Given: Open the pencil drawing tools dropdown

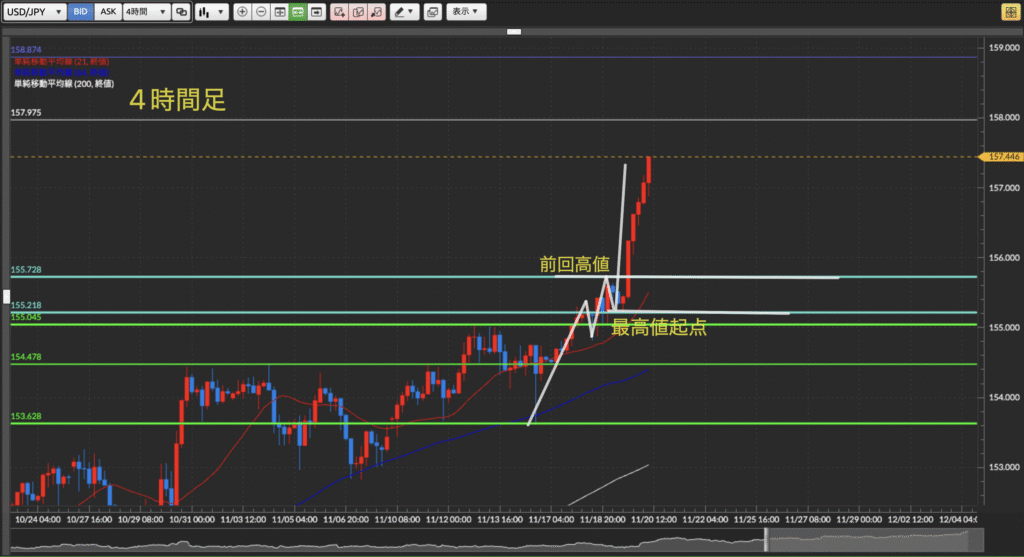Looking at the screenshot, I should [404, 12].
